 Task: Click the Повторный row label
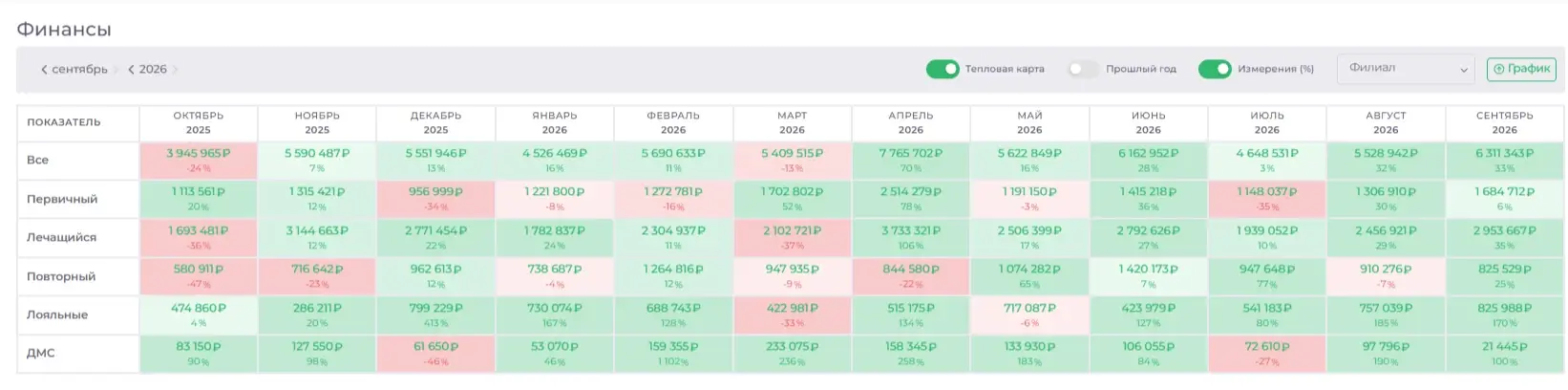coord(61,276)
